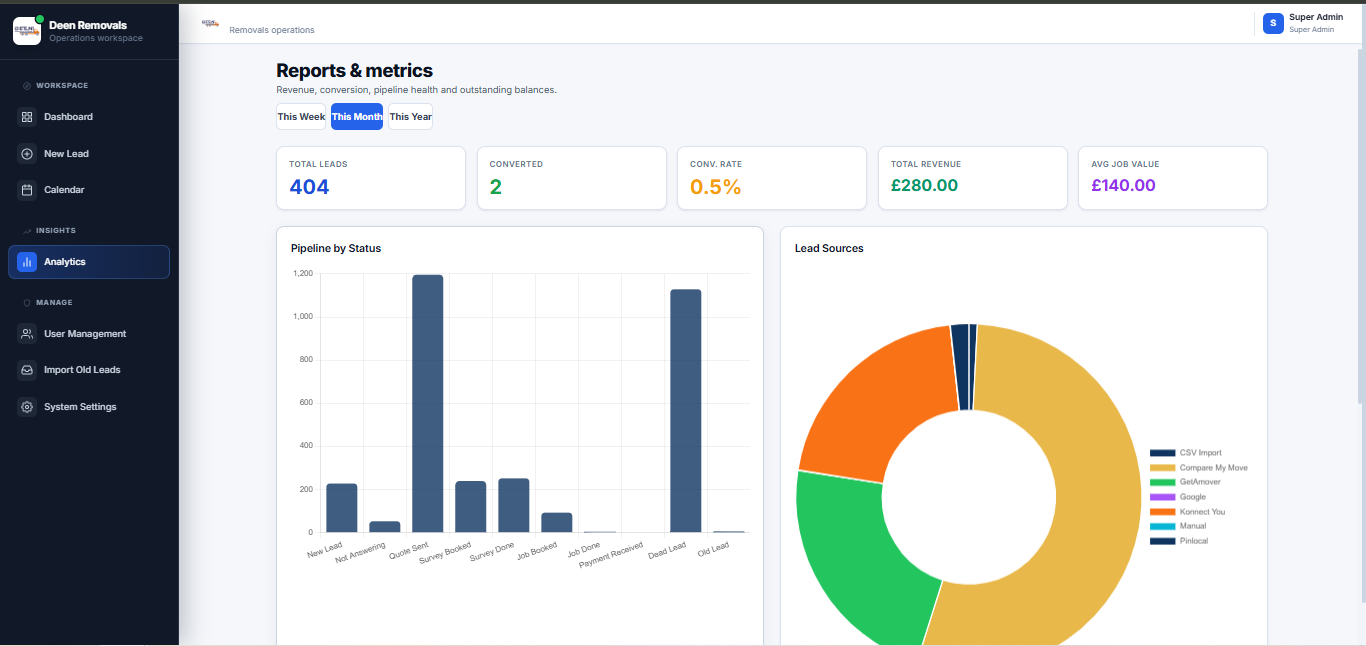This screenshot has width=1366, height=646.
Task: Click the 404 total leads value
Action: point(309,187)
